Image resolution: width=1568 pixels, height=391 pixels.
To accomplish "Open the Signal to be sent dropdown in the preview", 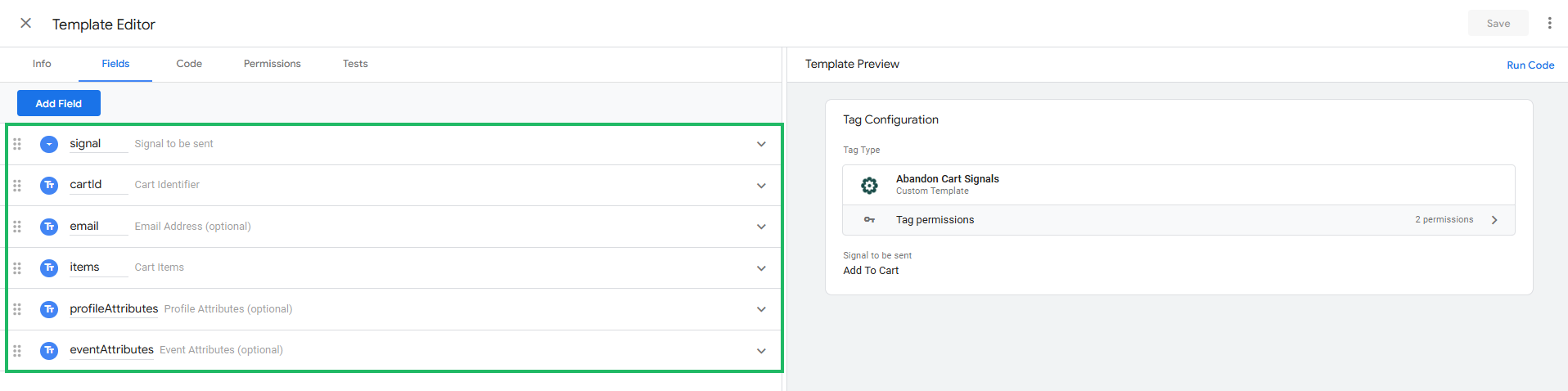I will 871,271.
